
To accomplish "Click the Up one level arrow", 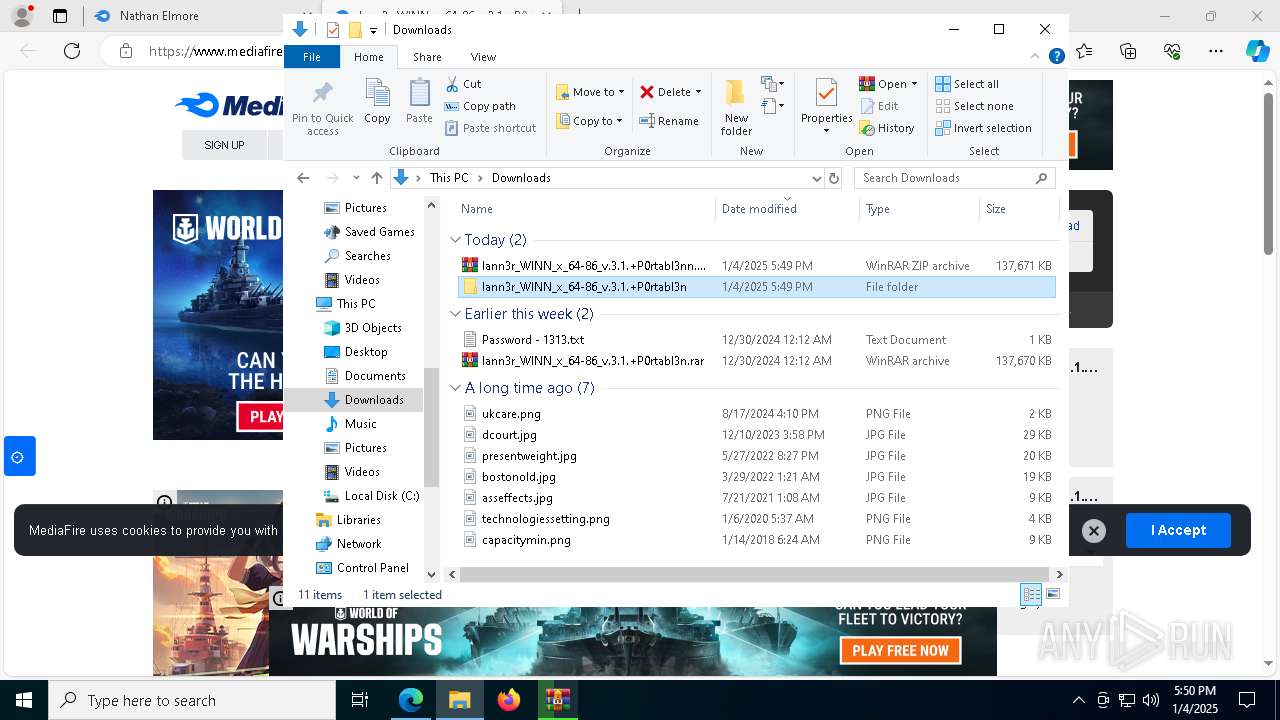I will point(376,178).
